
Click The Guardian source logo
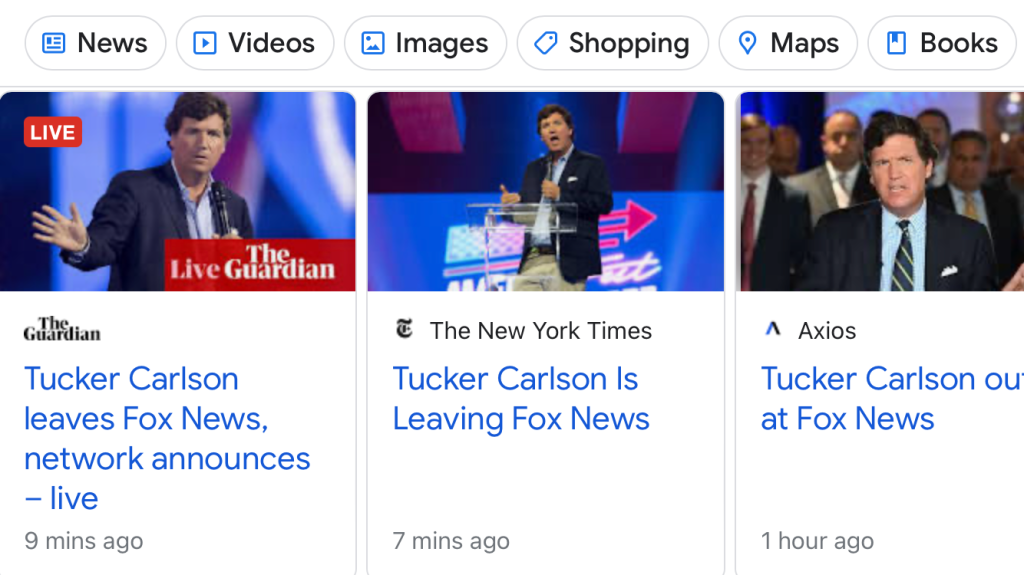62,330
